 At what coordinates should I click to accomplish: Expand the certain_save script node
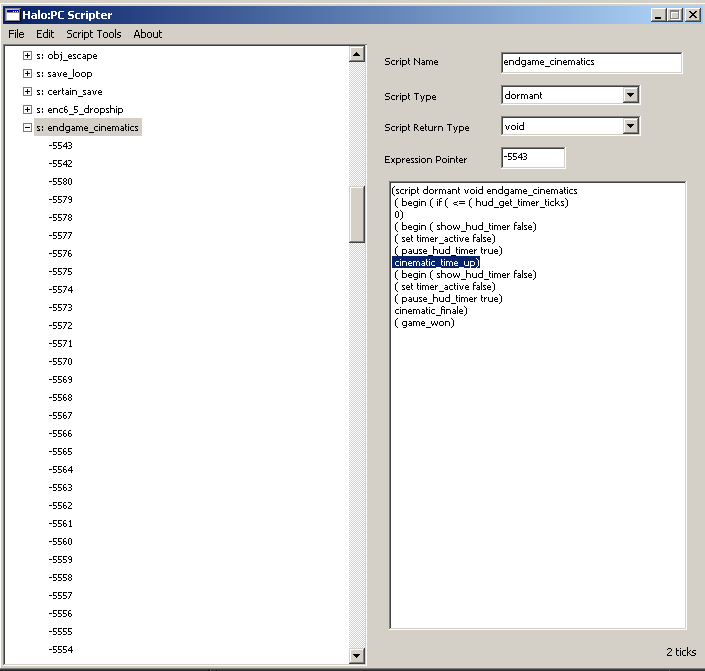(27, 92)
